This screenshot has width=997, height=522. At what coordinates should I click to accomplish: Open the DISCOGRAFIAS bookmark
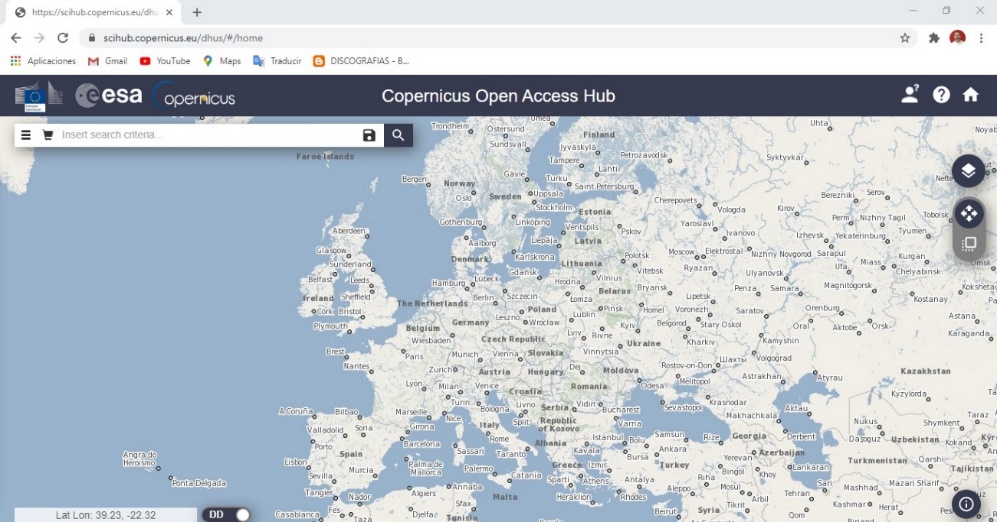[361, 61]
